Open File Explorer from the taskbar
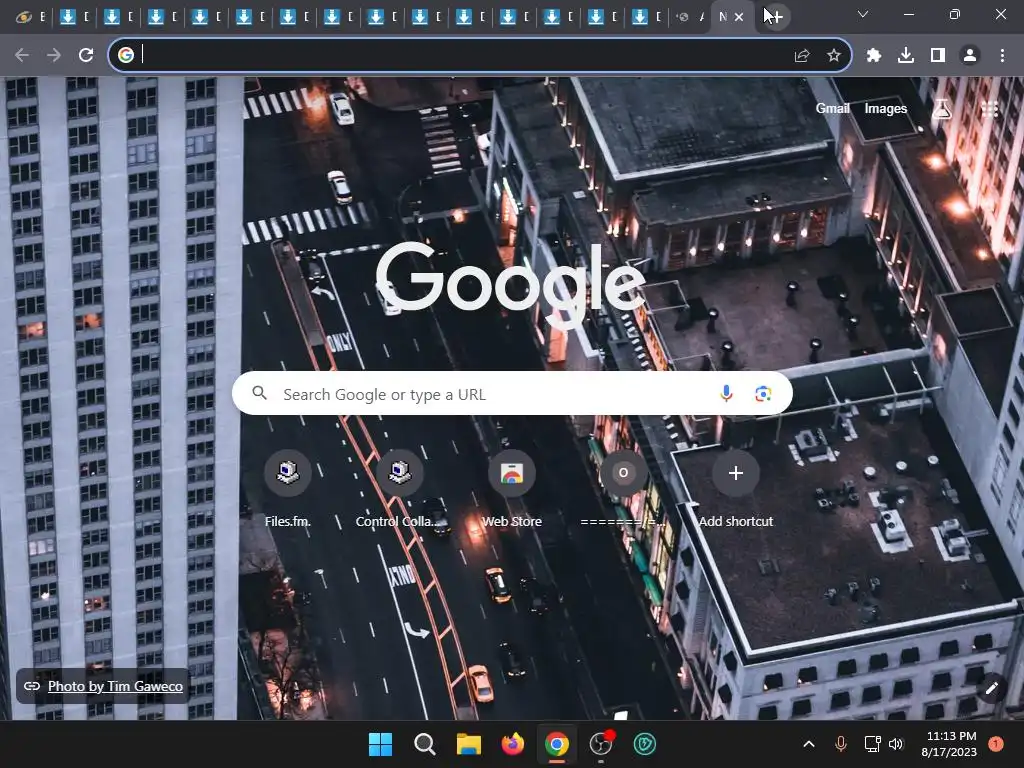The width and height of the screenshot is (1024, 768). click(468, 744)
